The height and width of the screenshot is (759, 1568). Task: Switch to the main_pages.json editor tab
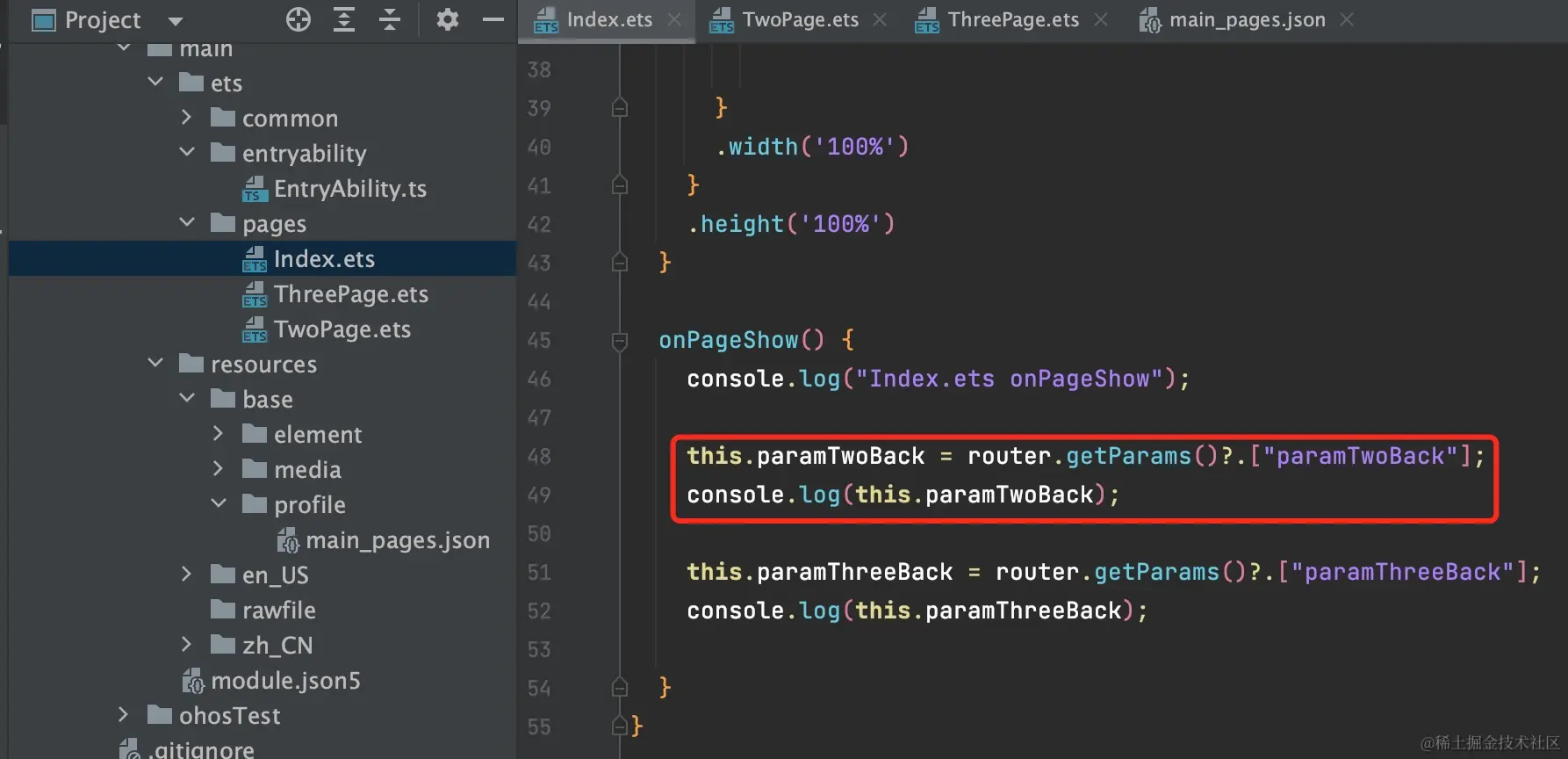[x=1248, y=20]
